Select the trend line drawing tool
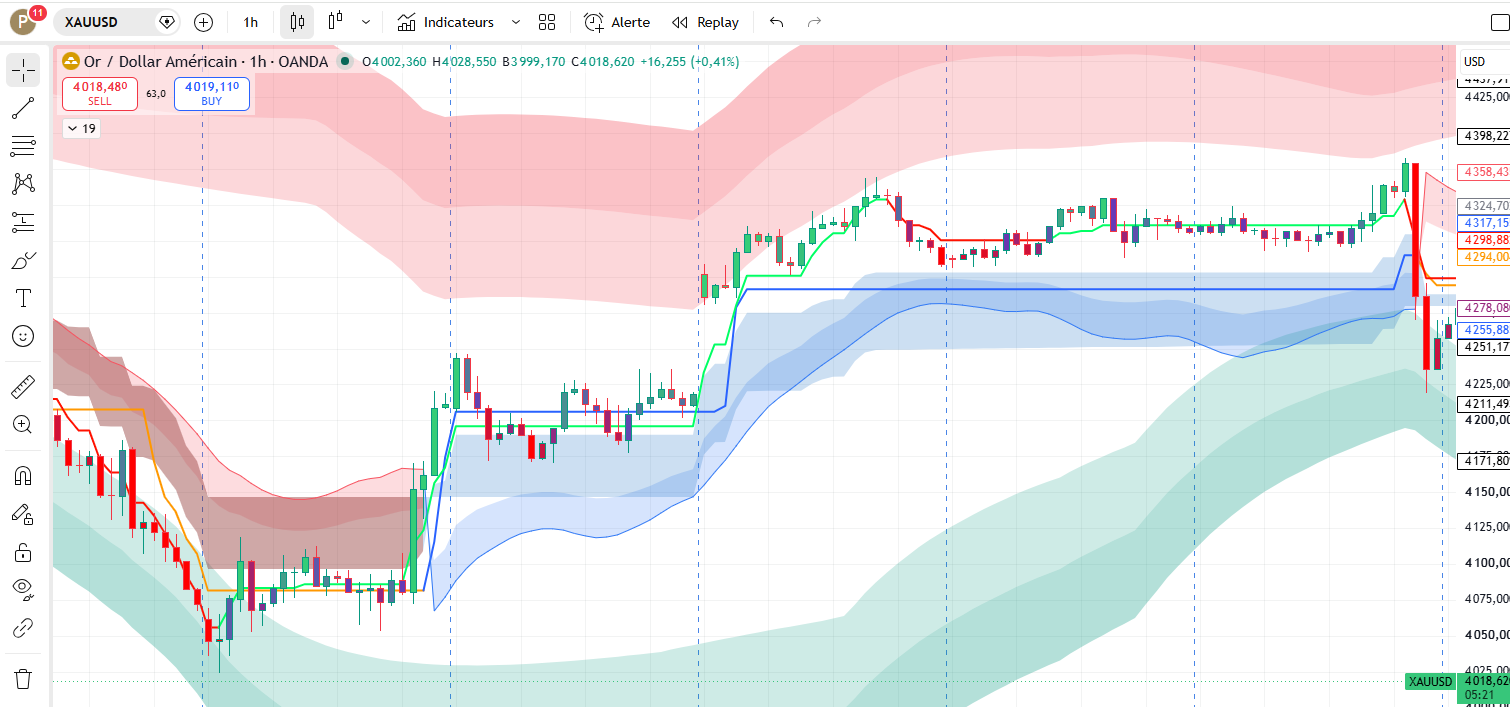1510x707 pixels. point(23,109)
